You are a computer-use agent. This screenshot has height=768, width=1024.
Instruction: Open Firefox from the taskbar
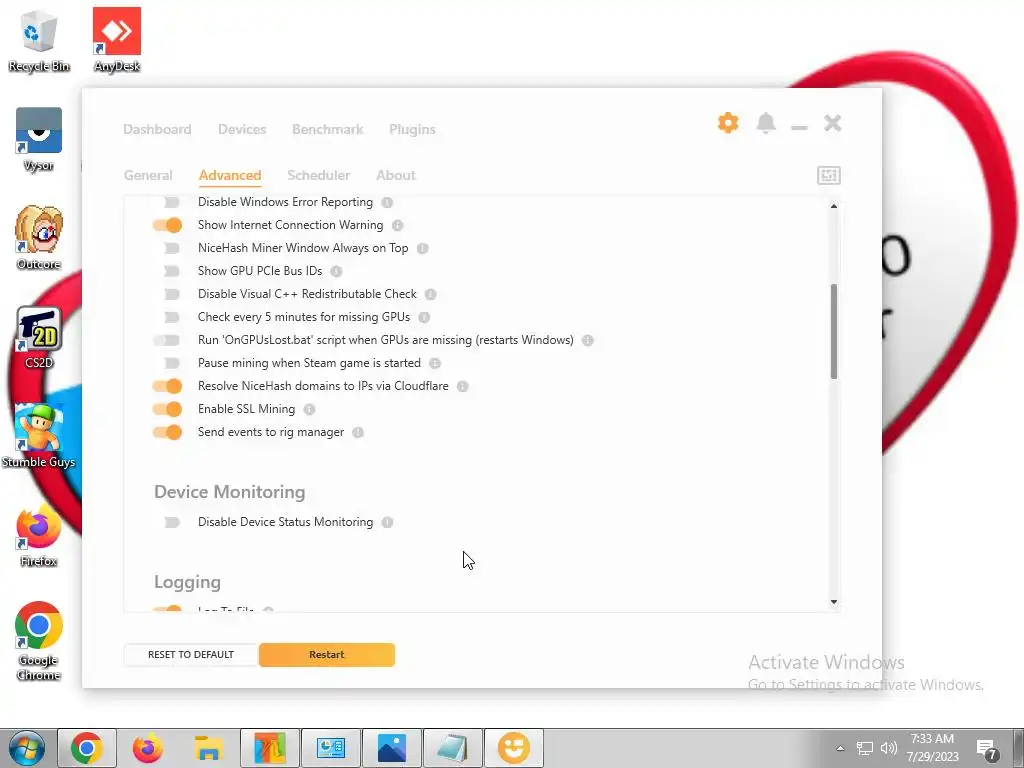coord(148,748)
